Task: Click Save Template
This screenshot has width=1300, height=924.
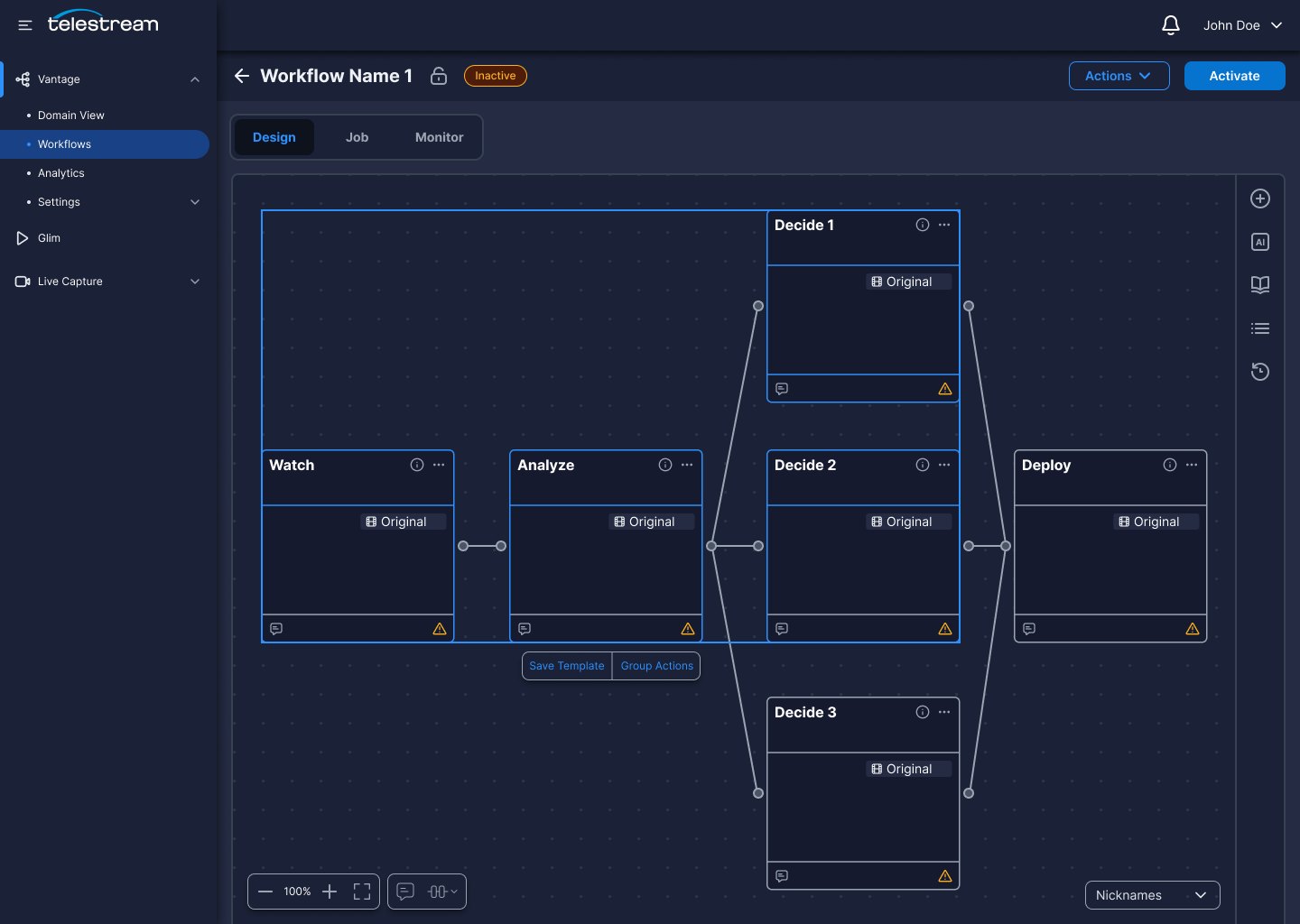Action: 567,666
